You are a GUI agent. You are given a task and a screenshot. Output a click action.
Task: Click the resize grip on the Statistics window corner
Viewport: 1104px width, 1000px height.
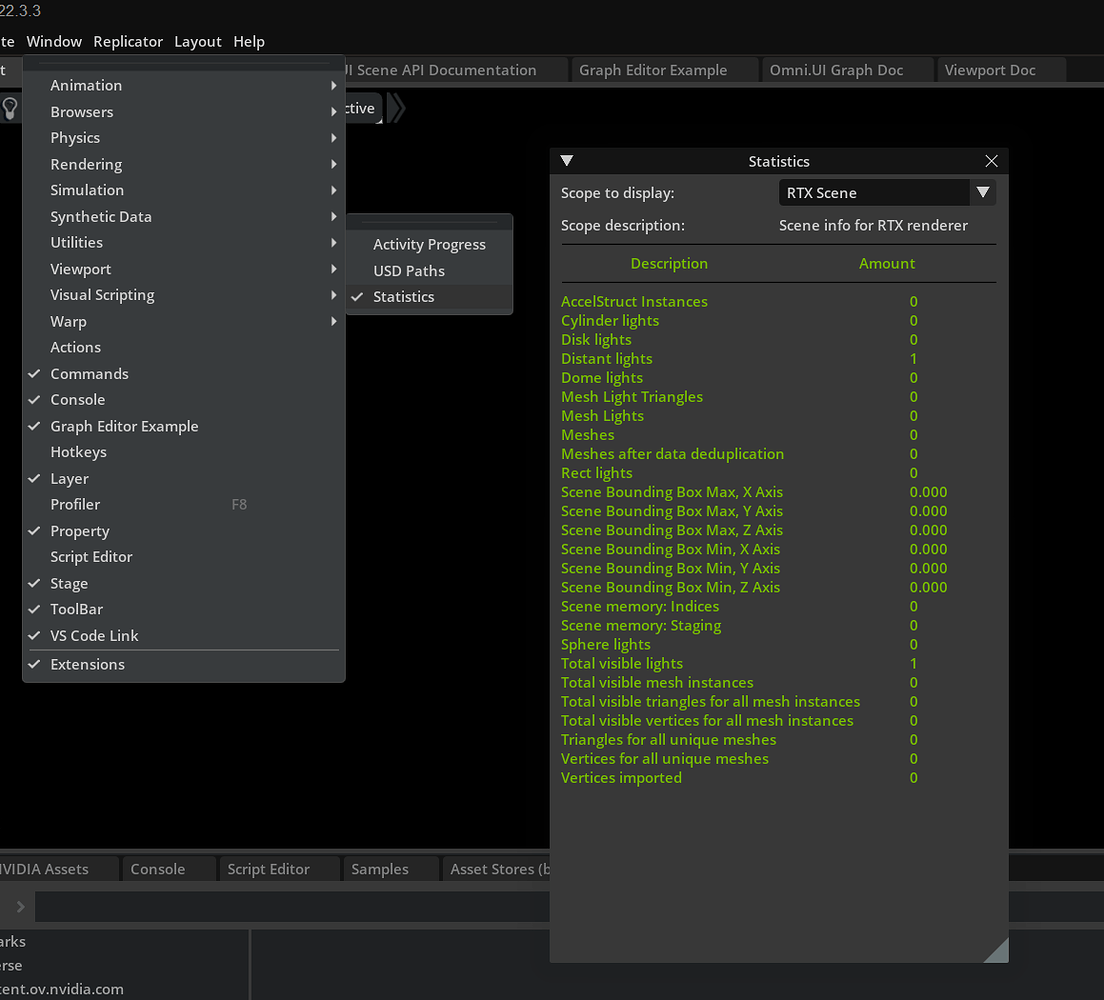(x=999, y=951)
